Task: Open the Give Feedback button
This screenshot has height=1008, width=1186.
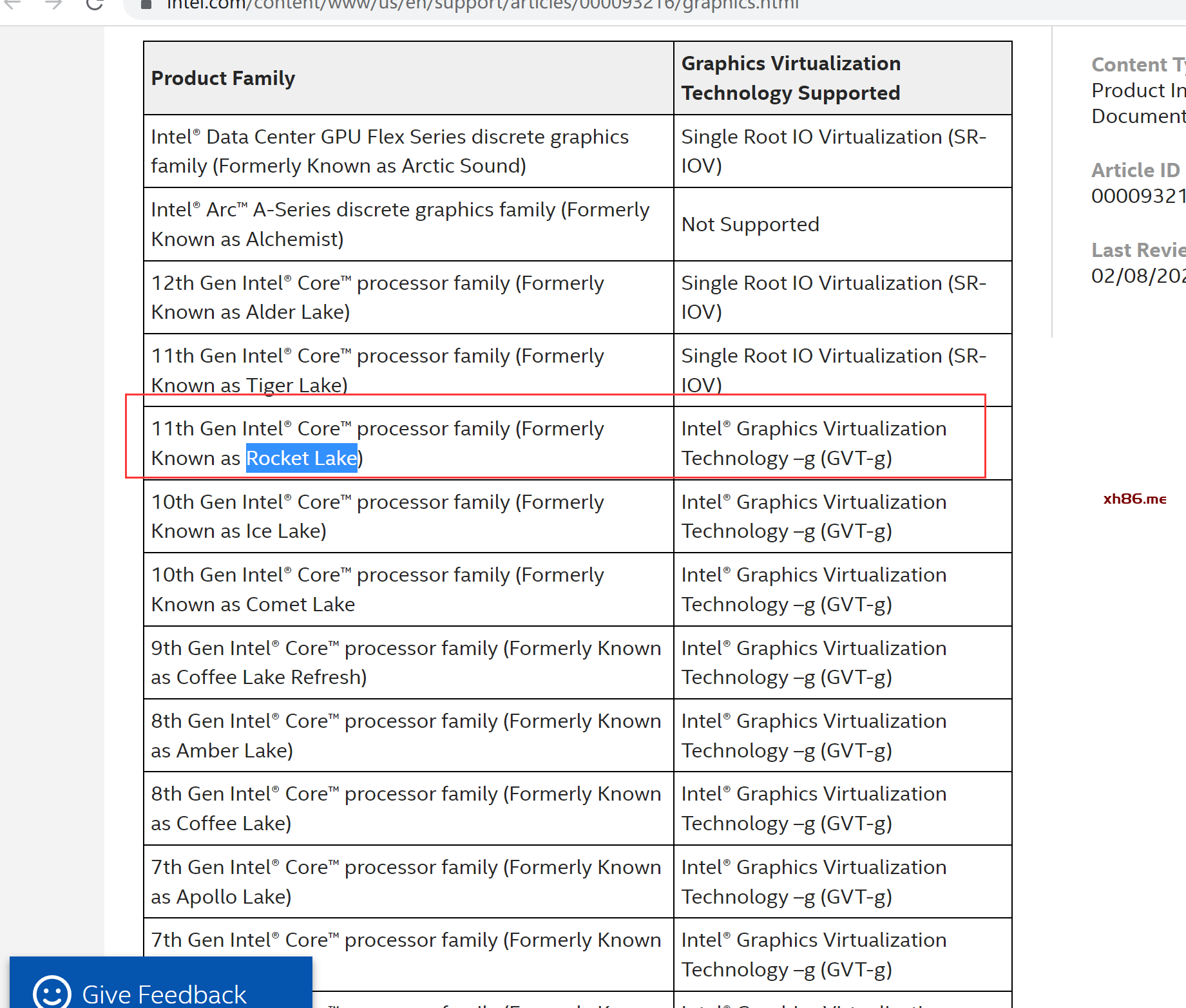Action: (161, 983)
